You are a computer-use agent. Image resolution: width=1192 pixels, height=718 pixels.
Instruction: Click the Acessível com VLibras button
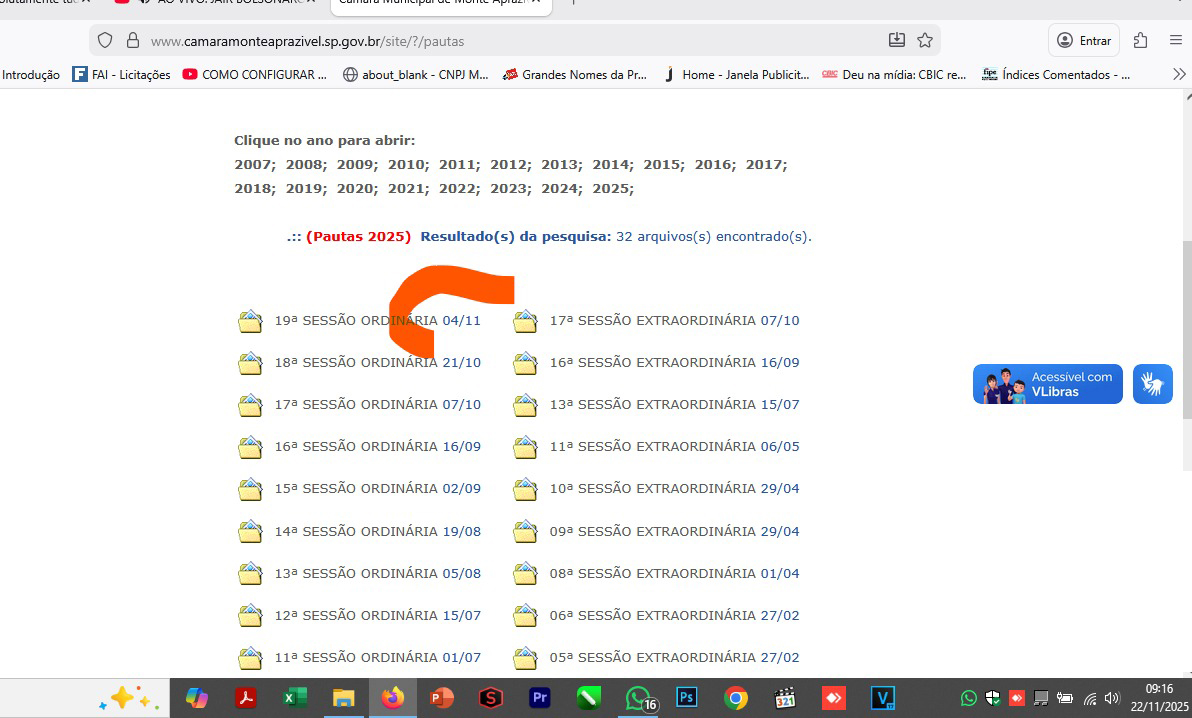[x=1047, y=384]
